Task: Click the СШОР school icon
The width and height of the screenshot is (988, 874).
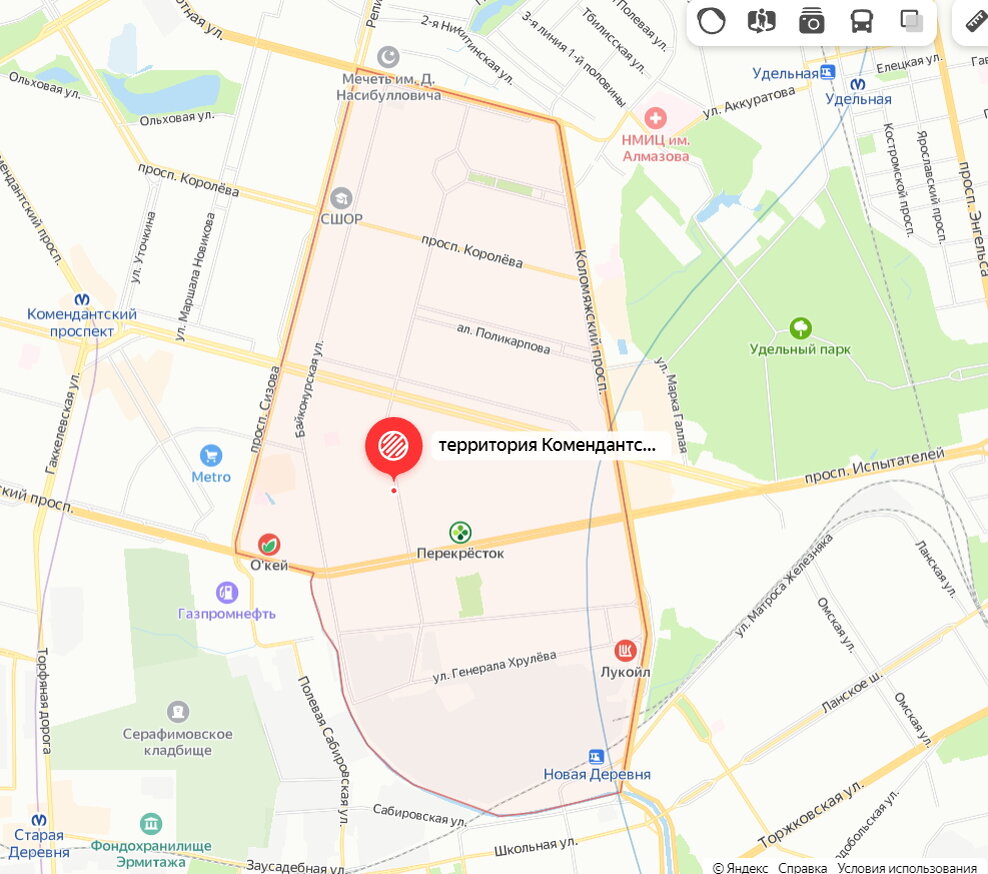Action: [x=341, y=198]
